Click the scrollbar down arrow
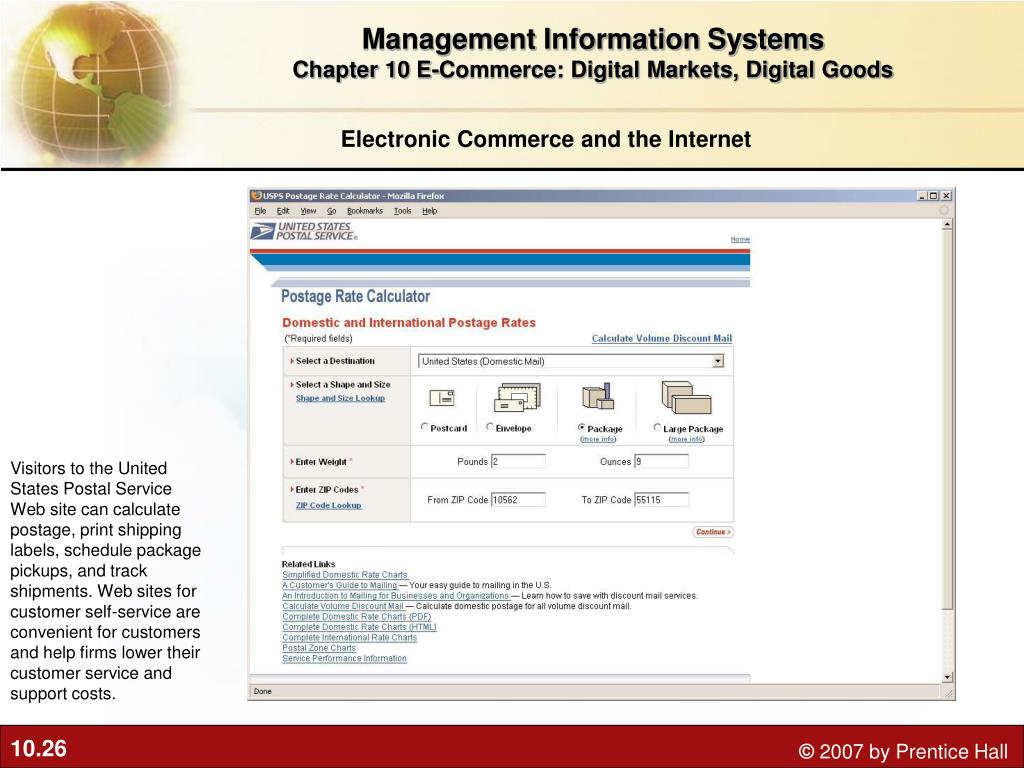 [948, 677]
